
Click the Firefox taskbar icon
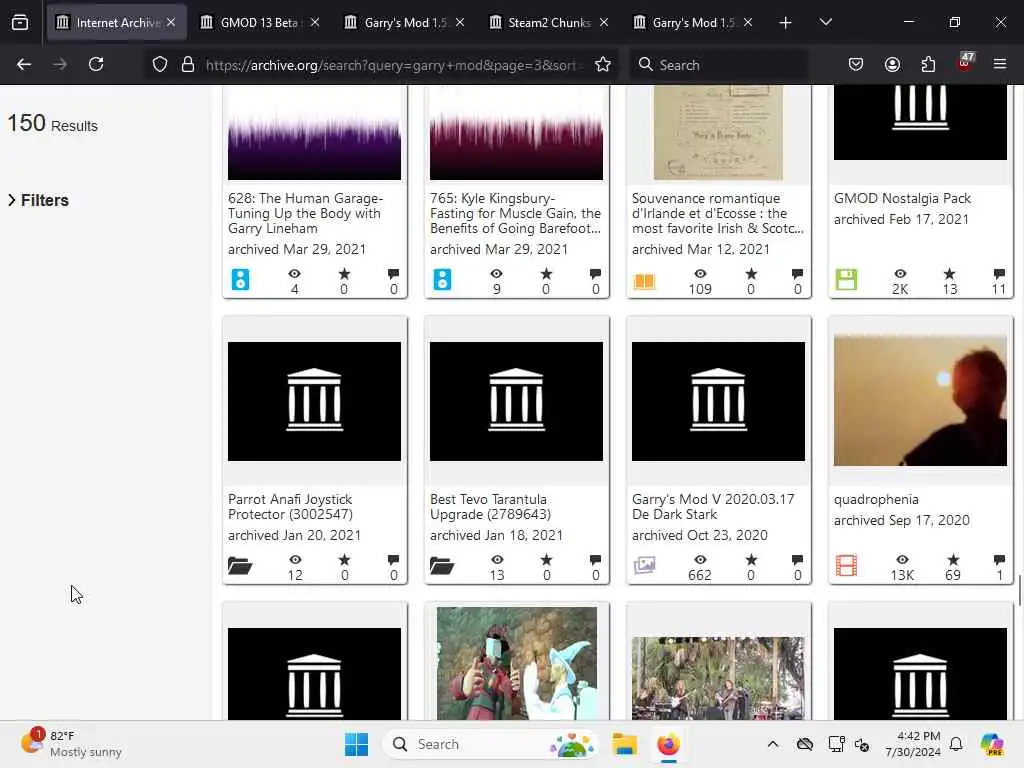(x=668, y=744)
